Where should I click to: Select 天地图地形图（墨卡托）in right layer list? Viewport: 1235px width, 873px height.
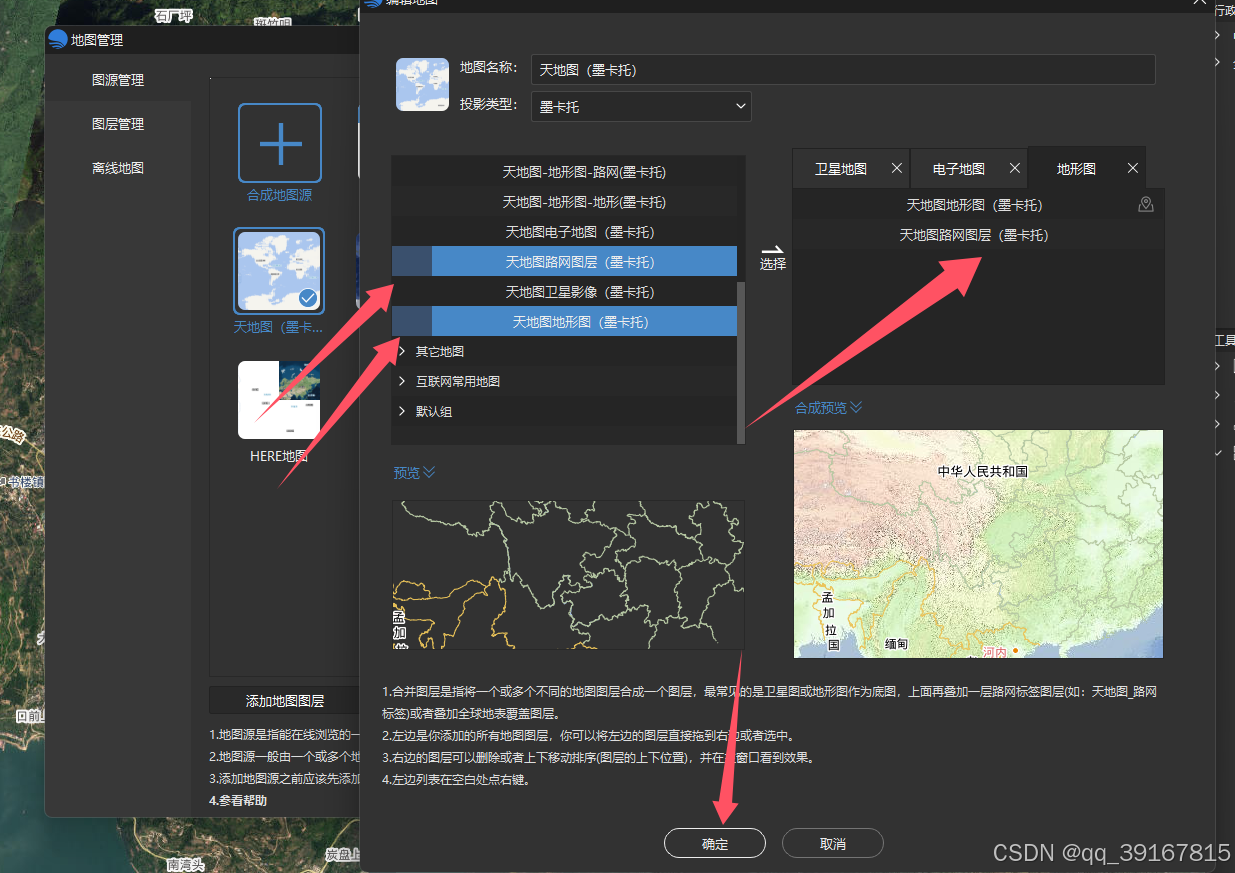click(978, 205)
